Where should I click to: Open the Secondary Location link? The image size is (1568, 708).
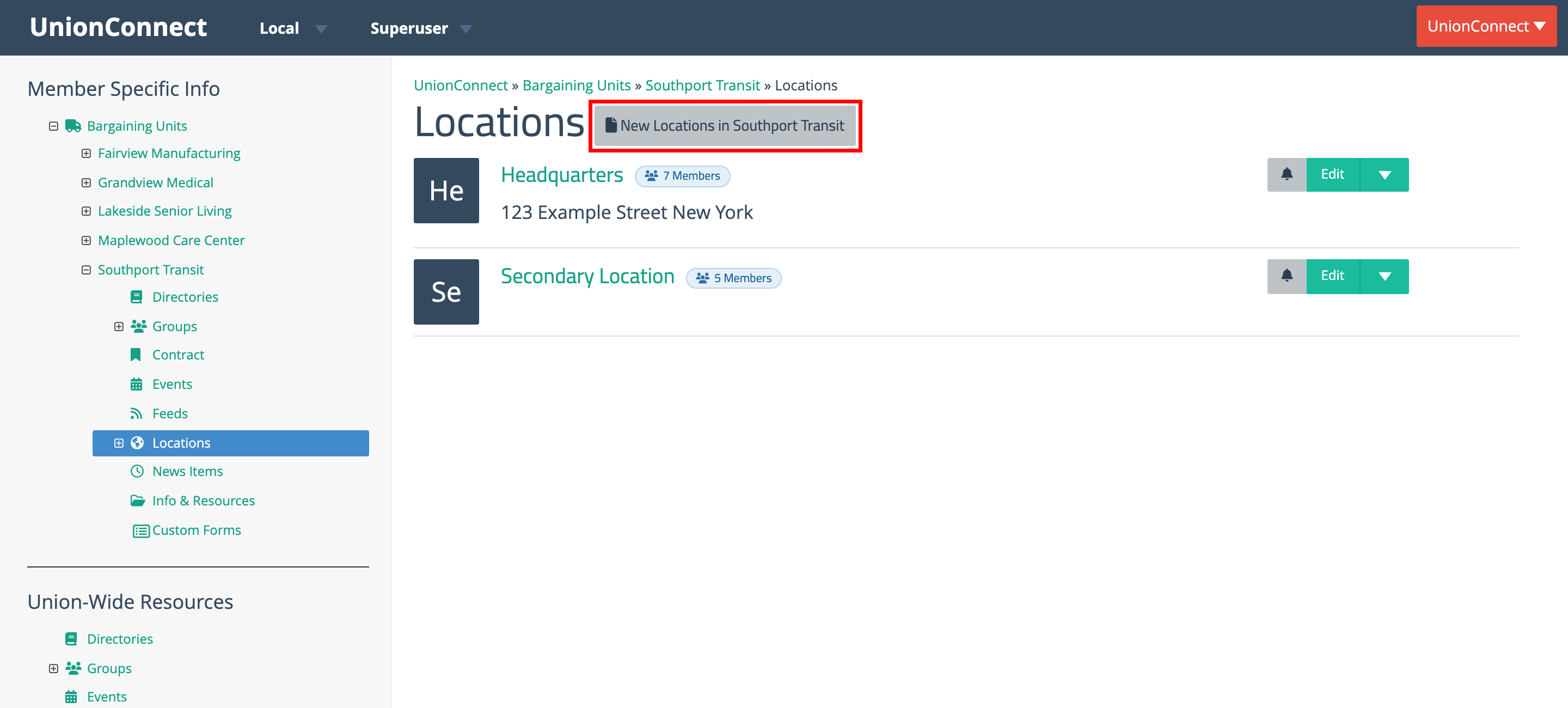(x=587, y=276)
